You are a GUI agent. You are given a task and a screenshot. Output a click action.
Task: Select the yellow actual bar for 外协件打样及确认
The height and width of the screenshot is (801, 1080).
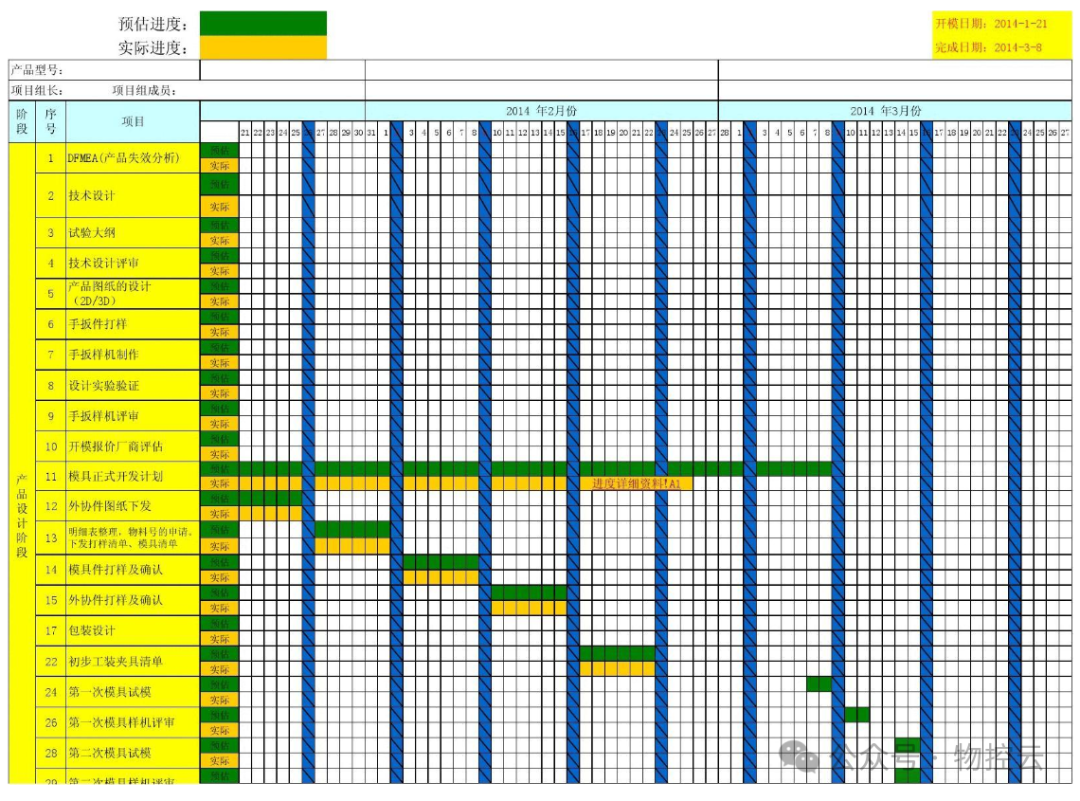[x=529, y=607]
